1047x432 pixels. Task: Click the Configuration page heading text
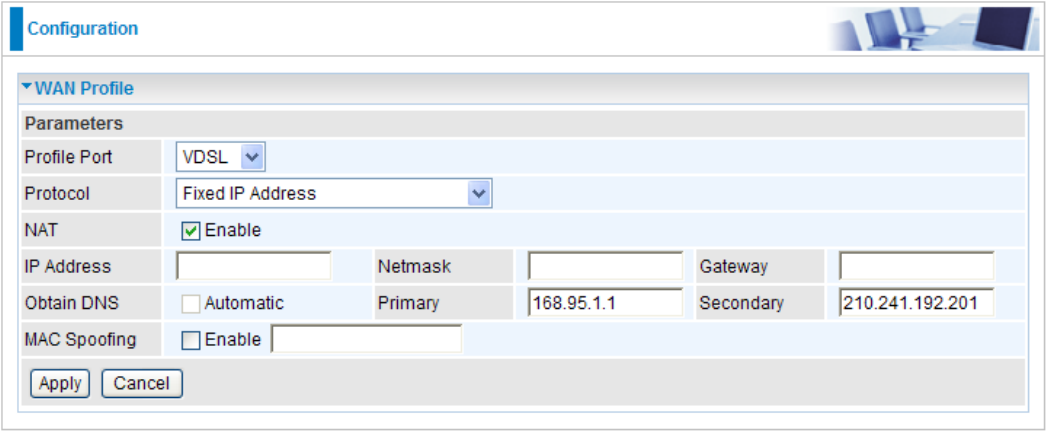pos(83,29)
